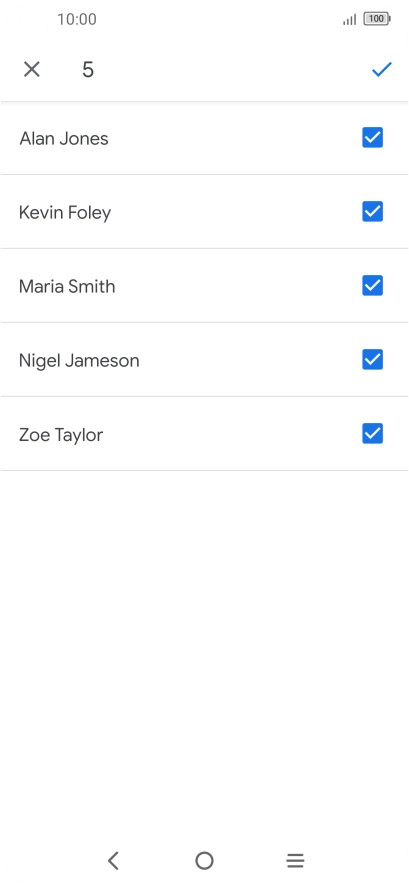Uncheck the Alan Jones checkbox
The height and width of the screenshot is (888, 409).
pyautogui.click(x=373, y=138)
